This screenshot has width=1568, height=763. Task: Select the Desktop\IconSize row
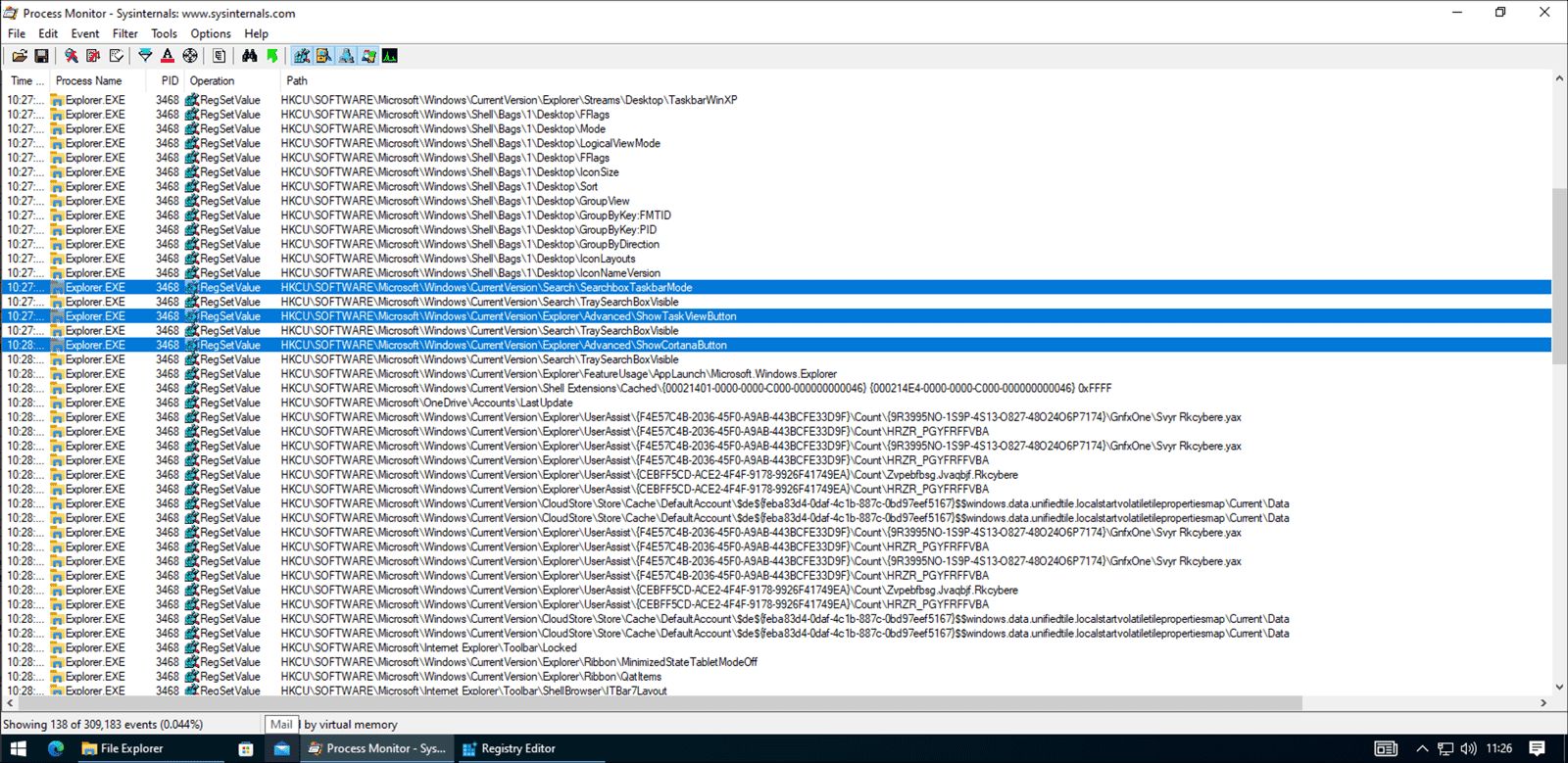pyautogui.click(x=778, y=171)
